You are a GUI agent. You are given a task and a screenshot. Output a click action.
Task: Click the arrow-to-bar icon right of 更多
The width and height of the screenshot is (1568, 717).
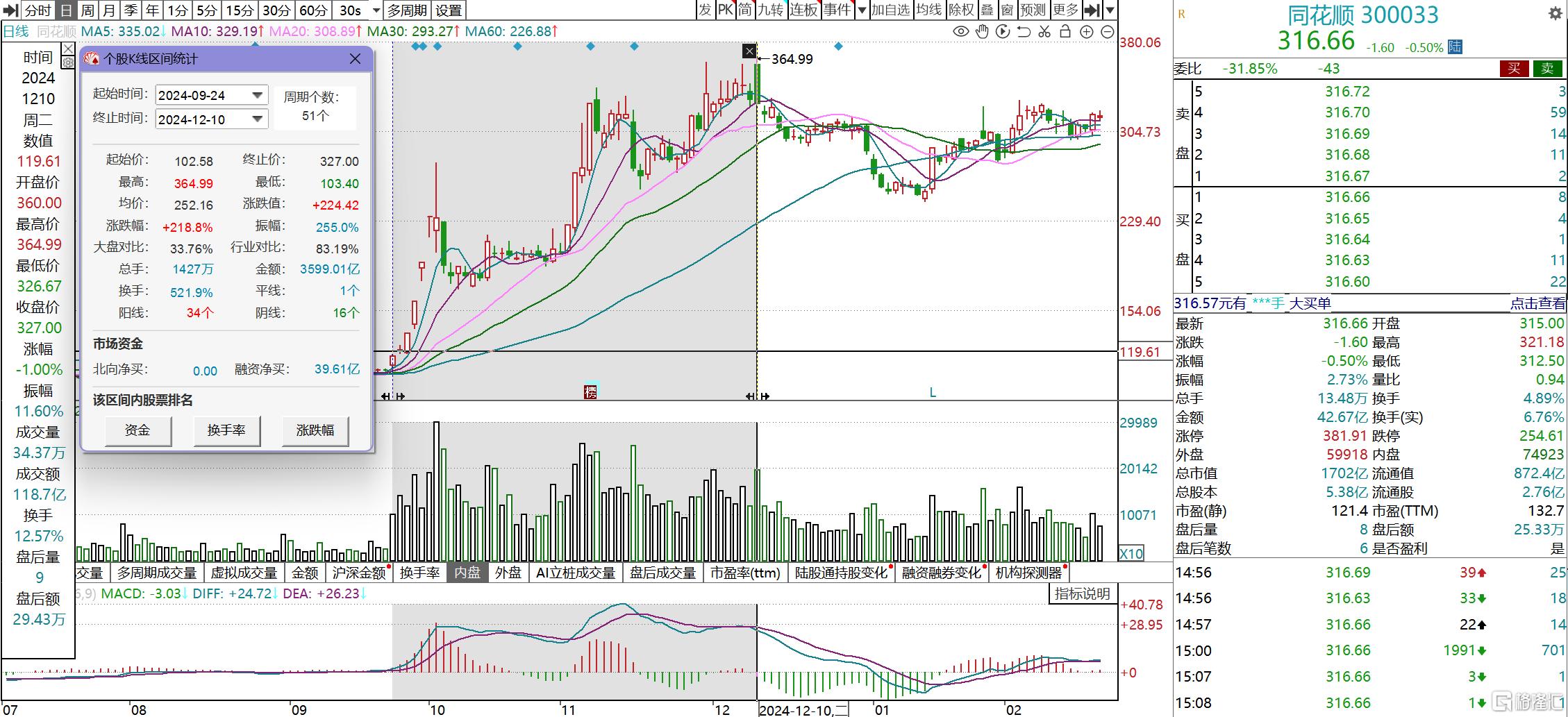(1092, 10)
